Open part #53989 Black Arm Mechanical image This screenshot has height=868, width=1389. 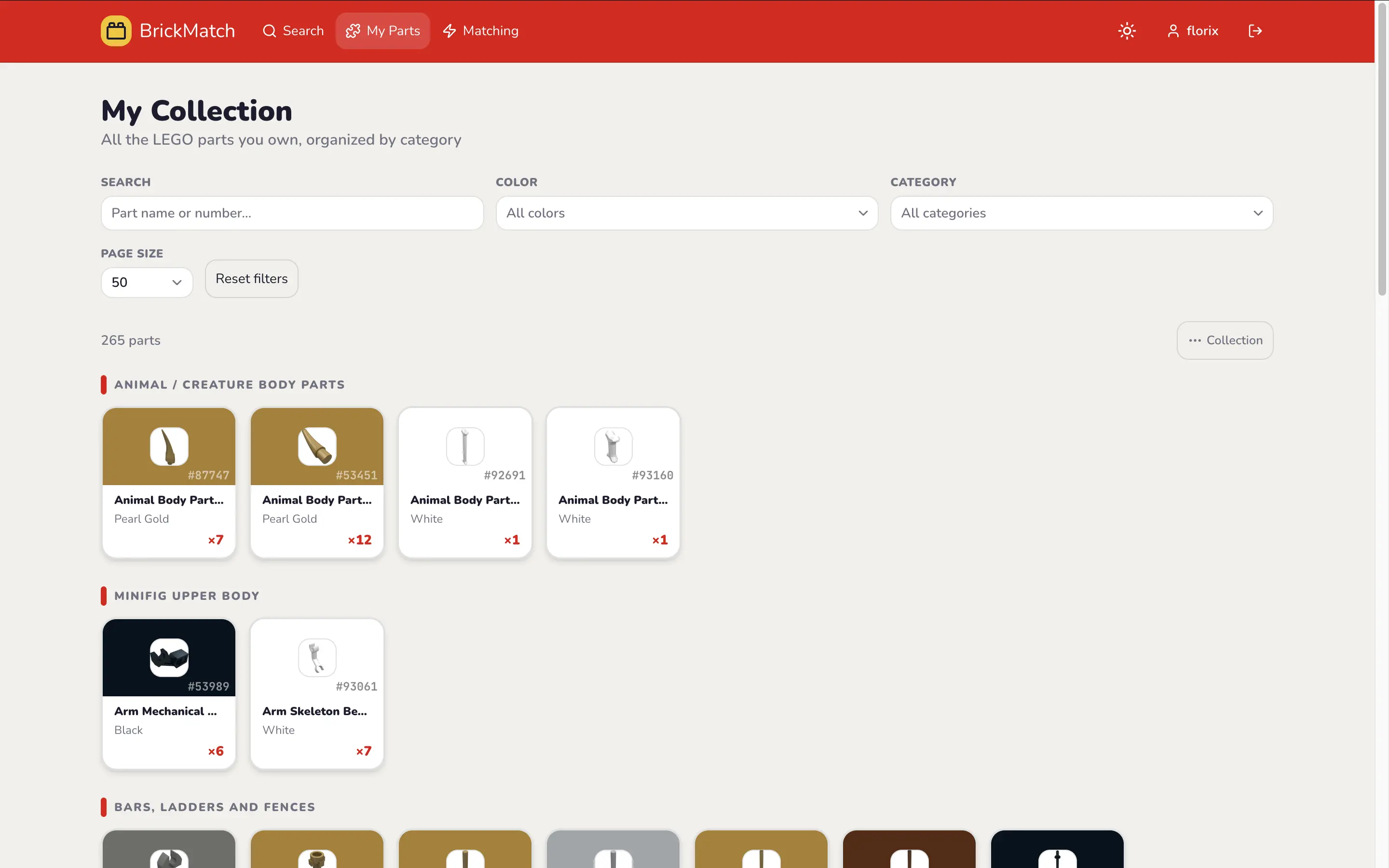169,657
